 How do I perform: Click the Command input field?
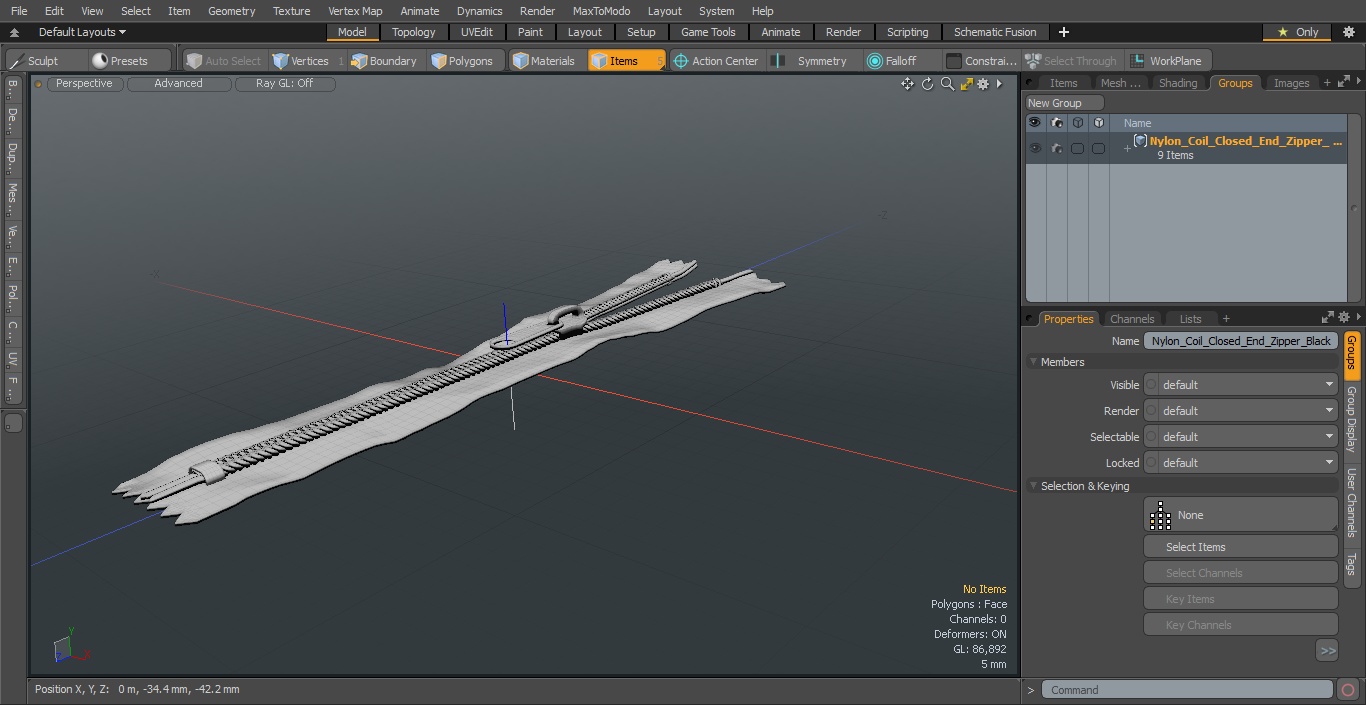[x=1186, y=690]
